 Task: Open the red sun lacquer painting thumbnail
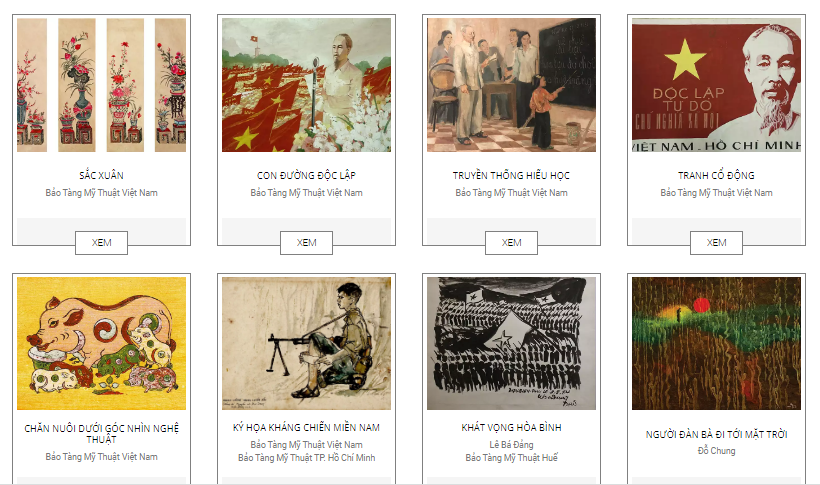(716, 343)
